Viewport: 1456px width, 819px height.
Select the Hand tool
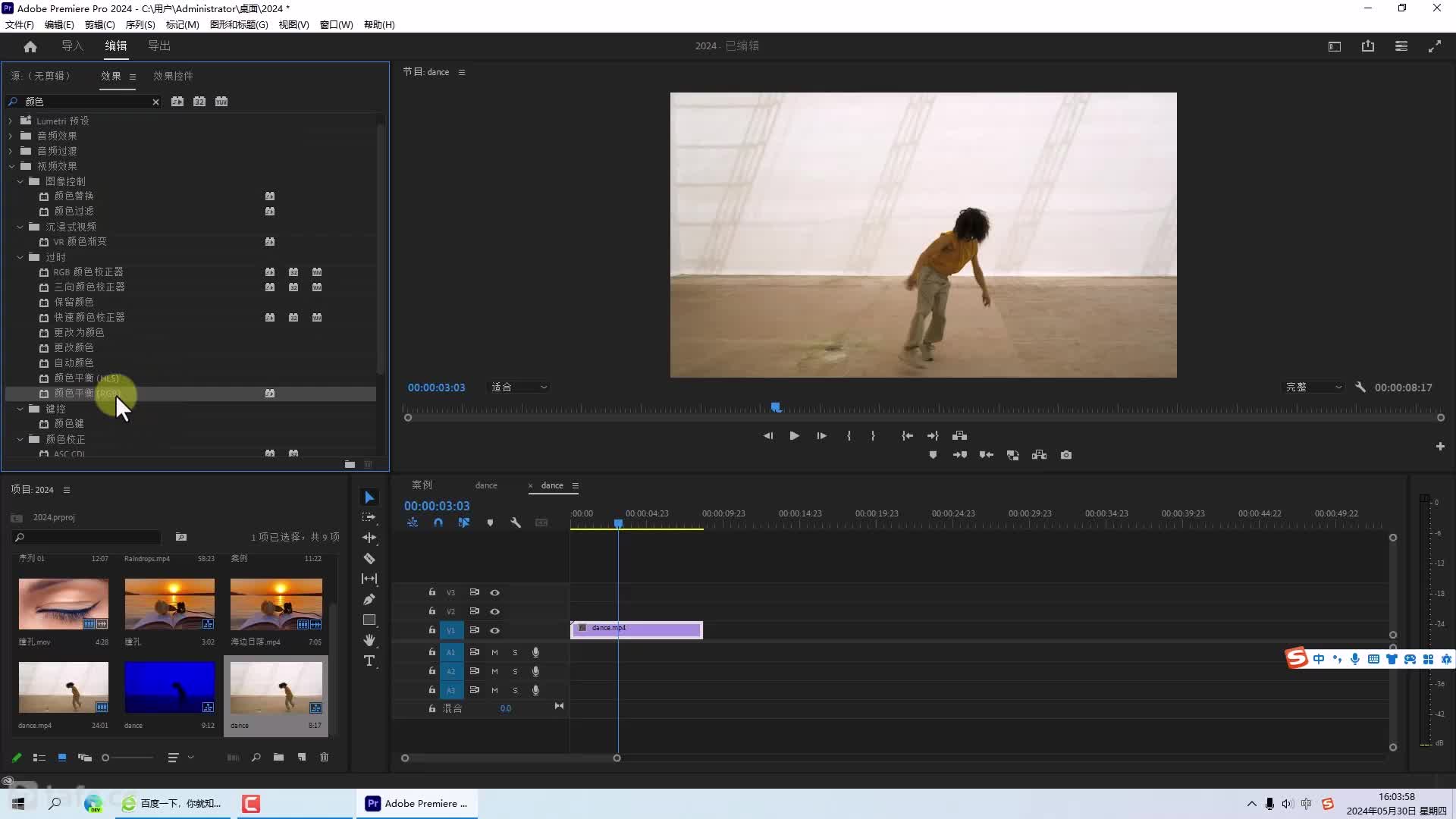[x=369, y=640]
